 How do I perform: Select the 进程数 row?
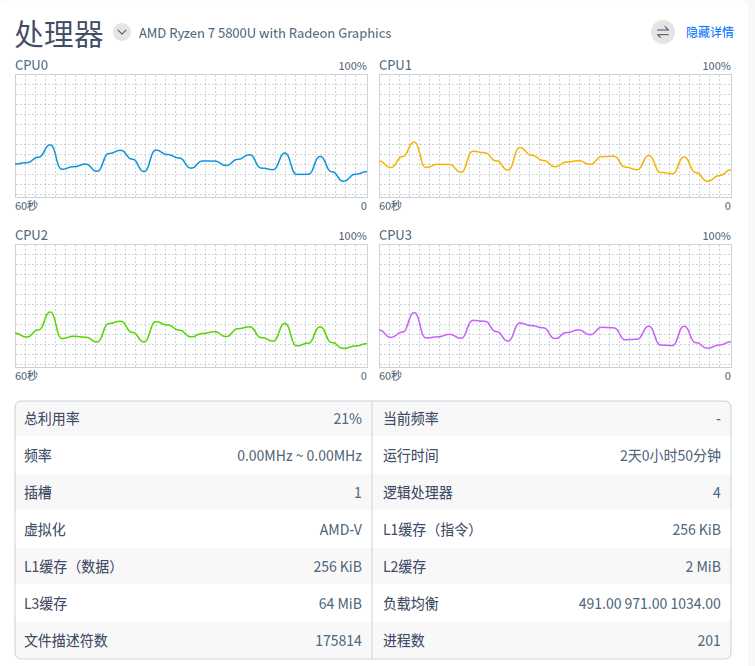(x=552, y=641)
